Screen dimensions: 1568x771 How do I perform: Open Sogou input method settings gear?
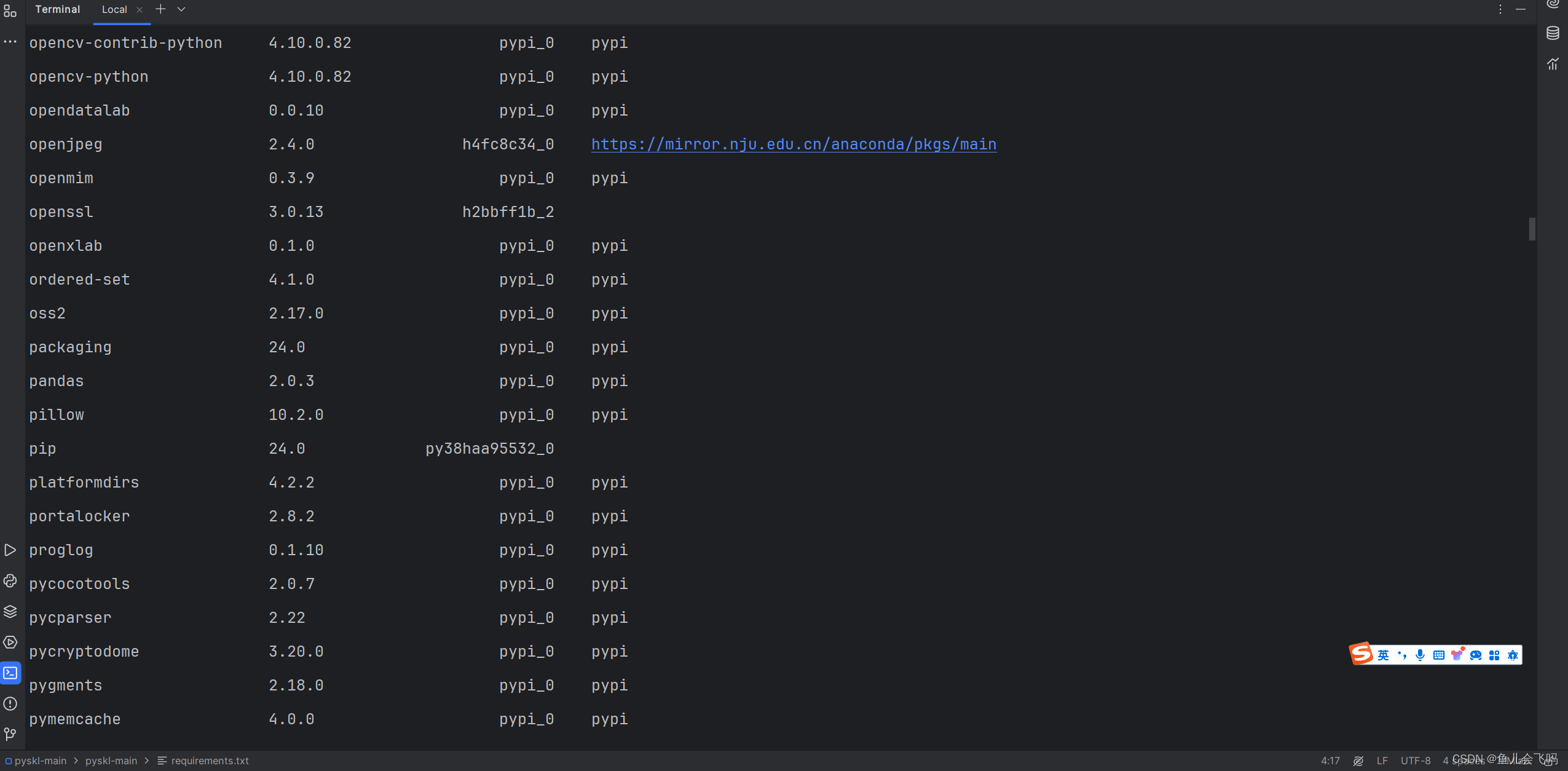(x=1514, y=654)
